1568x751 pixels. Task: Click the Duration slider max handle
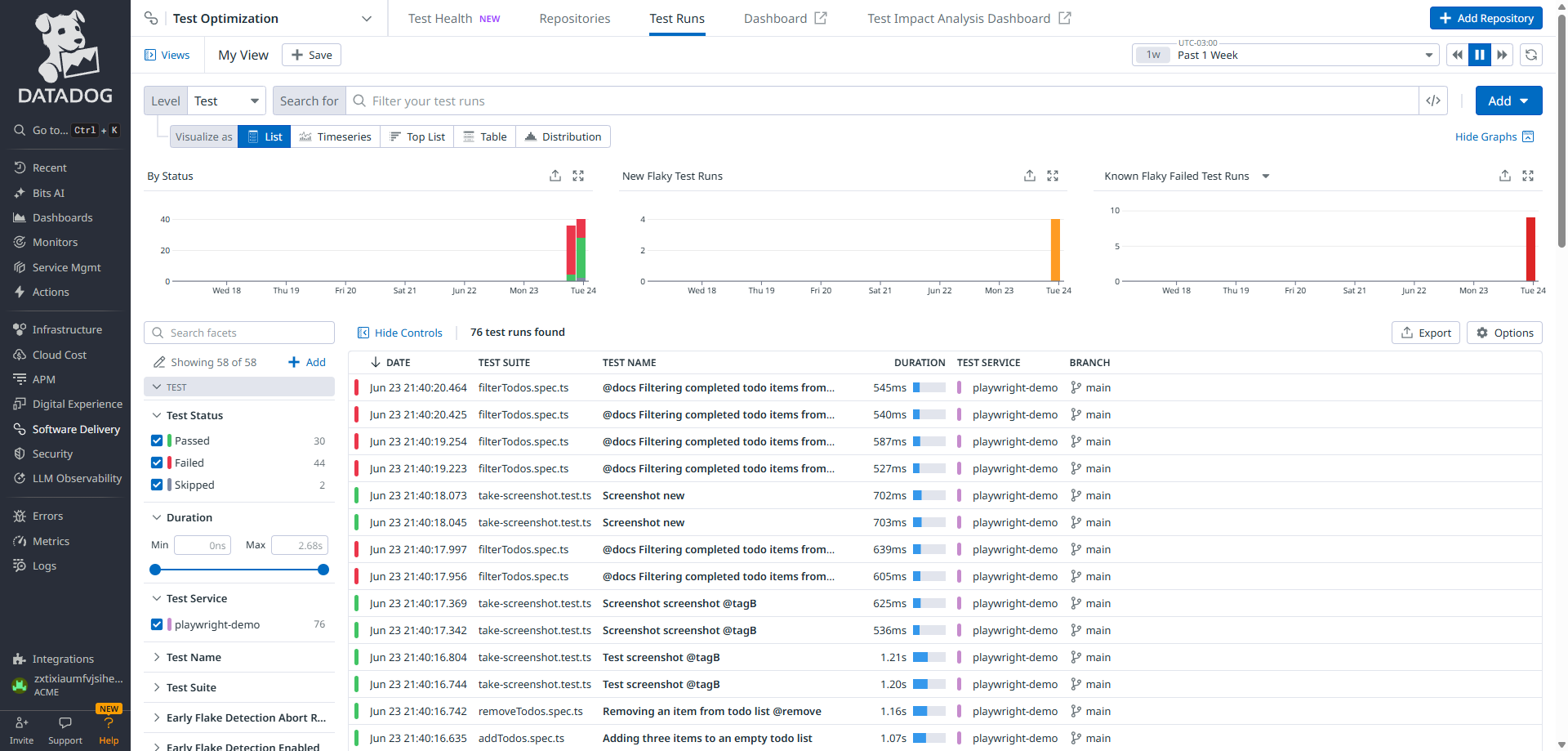pos(323,570)
